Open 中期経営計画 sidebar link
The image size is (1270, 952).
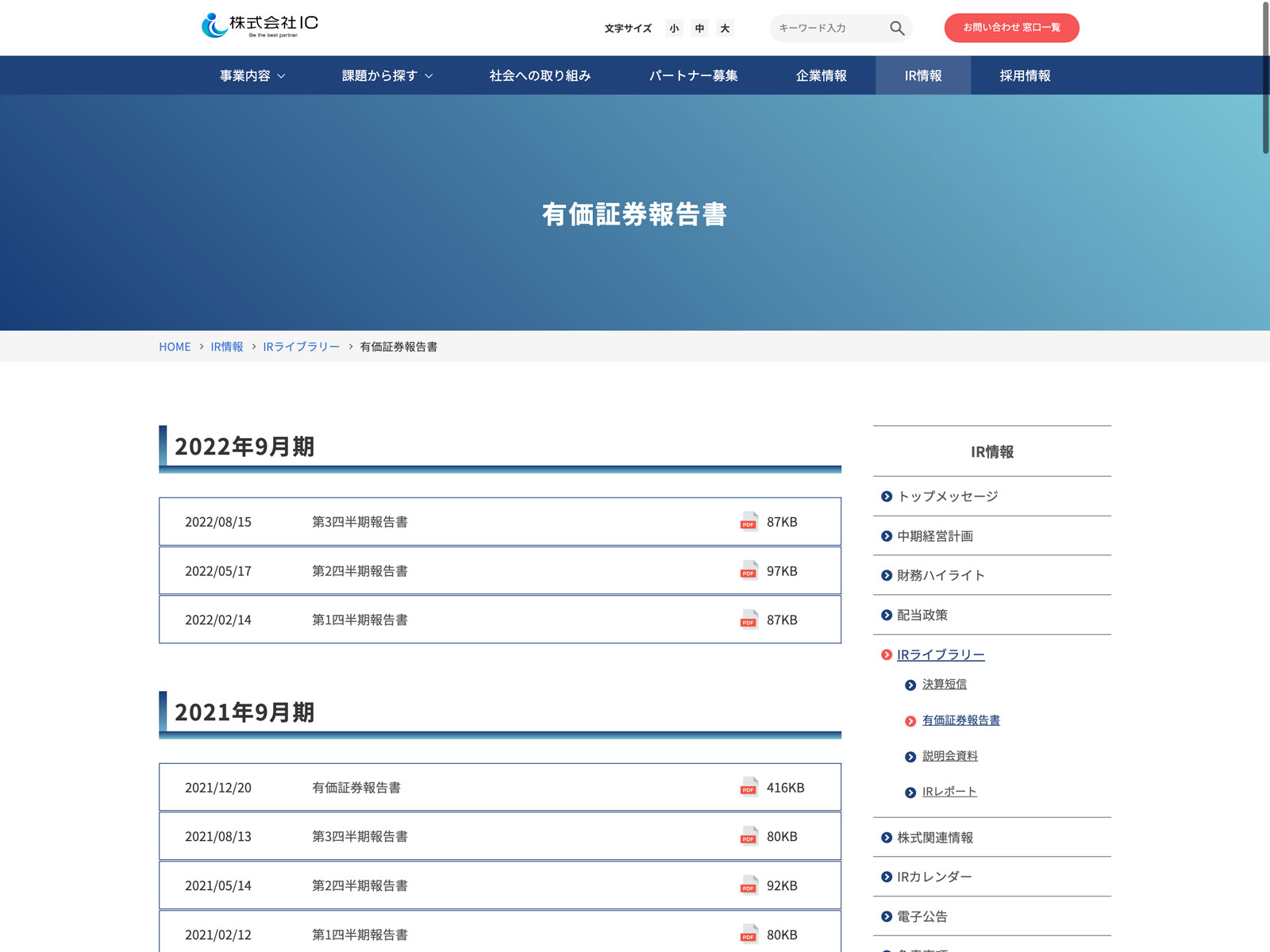(x=935, y=536)
